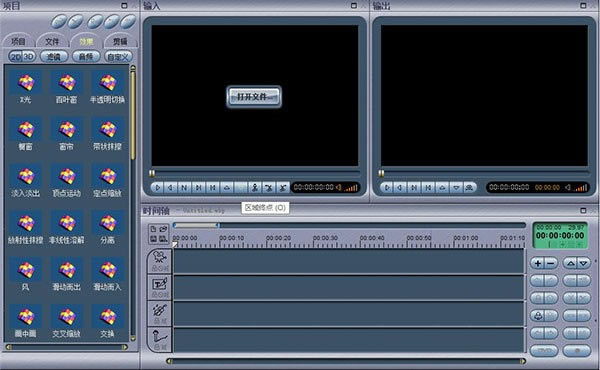The width and height of the screenshot is (600, 370).
Task: Click the input monitor volume speaker icon
Action: pyautogui.click(x=338, y=187)
